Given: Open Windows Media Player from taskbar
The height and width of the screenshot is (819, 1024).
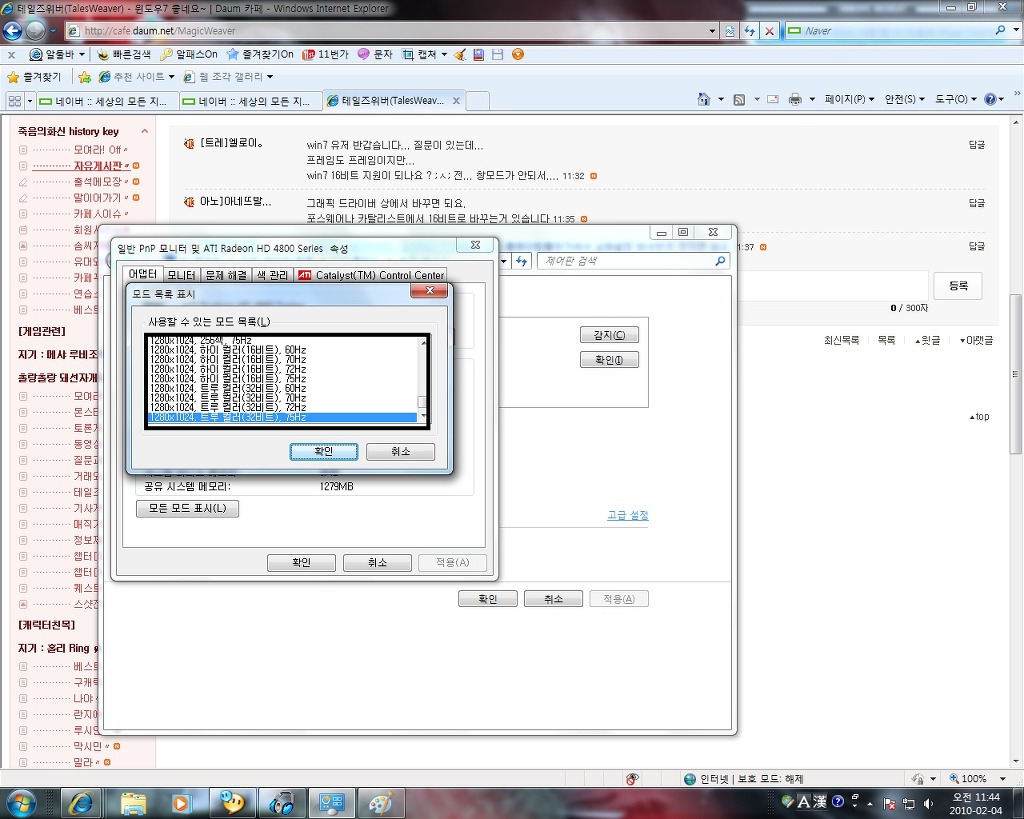Looking at the screenshot, I should (182, 803).
